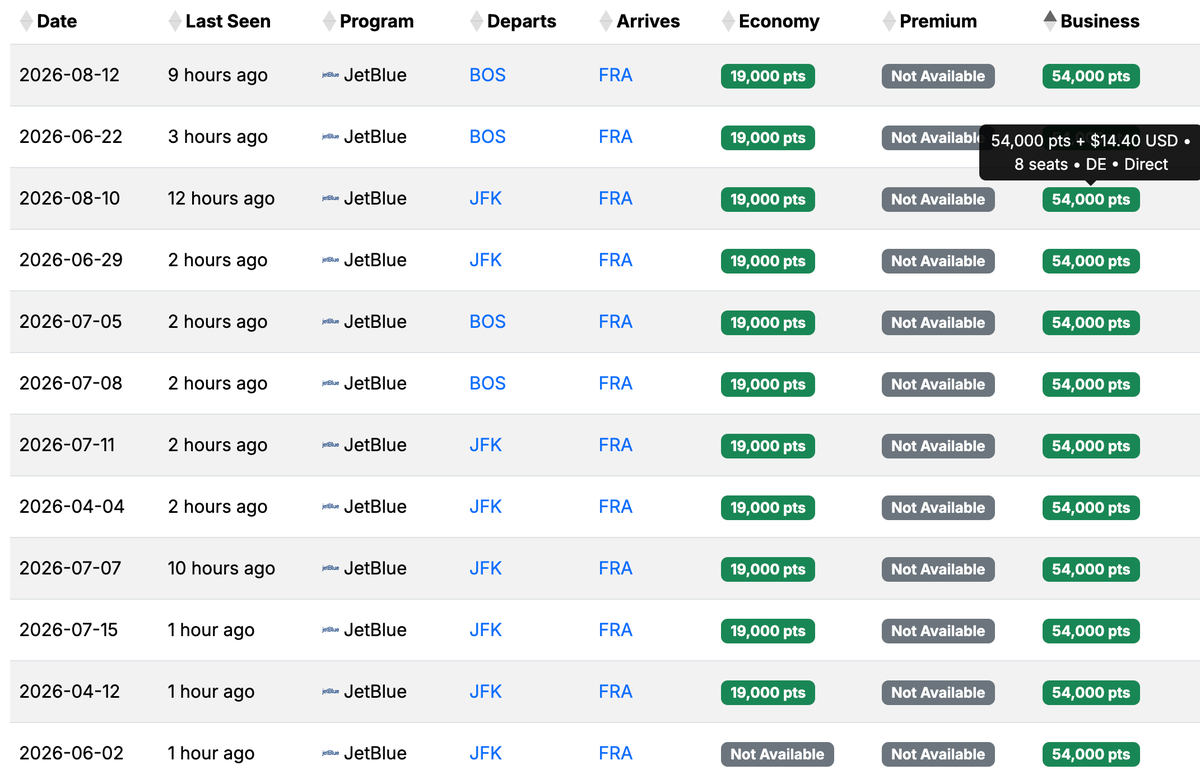Open FRA arrival link for 2026-06-29
This screenshot has width=1200, height=774.
point(615,260)
